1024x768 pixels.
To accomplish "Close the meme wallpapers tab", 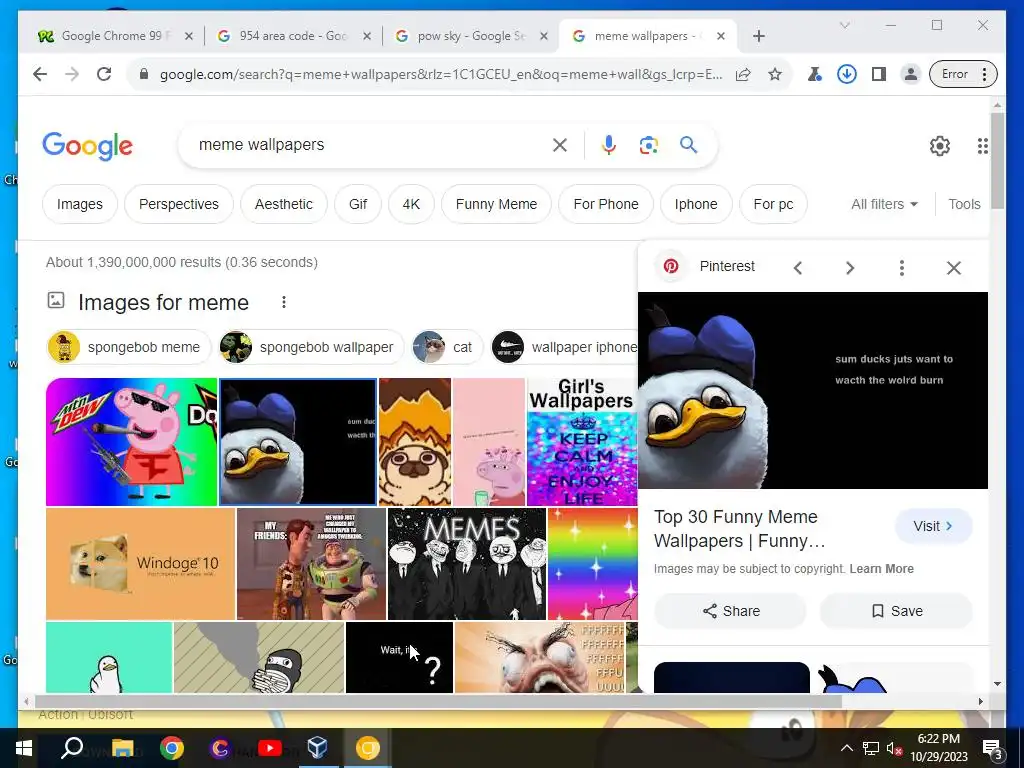I will tap(720, 36).
